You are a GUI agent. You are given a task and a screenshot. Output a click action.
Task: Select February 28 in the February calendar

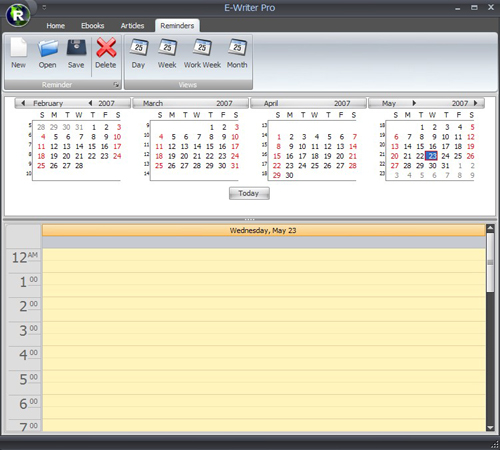click(79, 166)
